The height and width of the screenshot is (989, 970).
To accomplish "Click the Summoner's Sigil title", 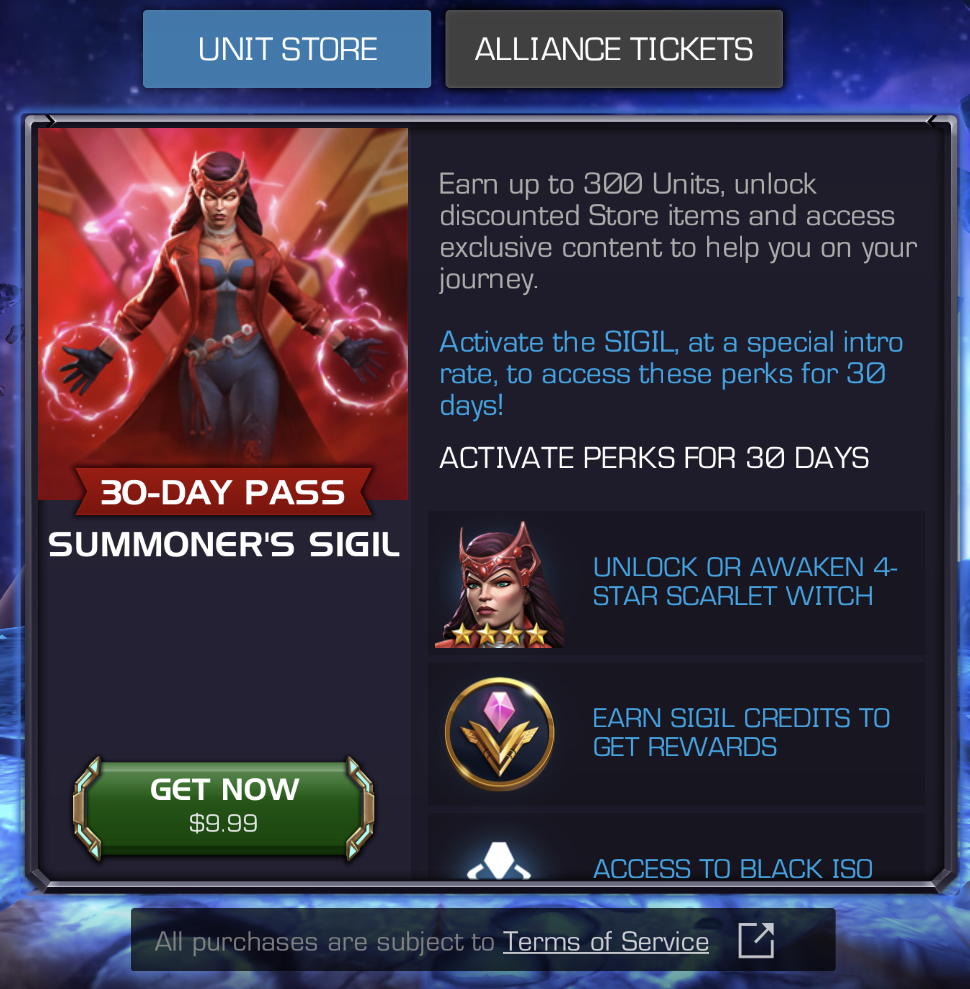I will [224, 544].
